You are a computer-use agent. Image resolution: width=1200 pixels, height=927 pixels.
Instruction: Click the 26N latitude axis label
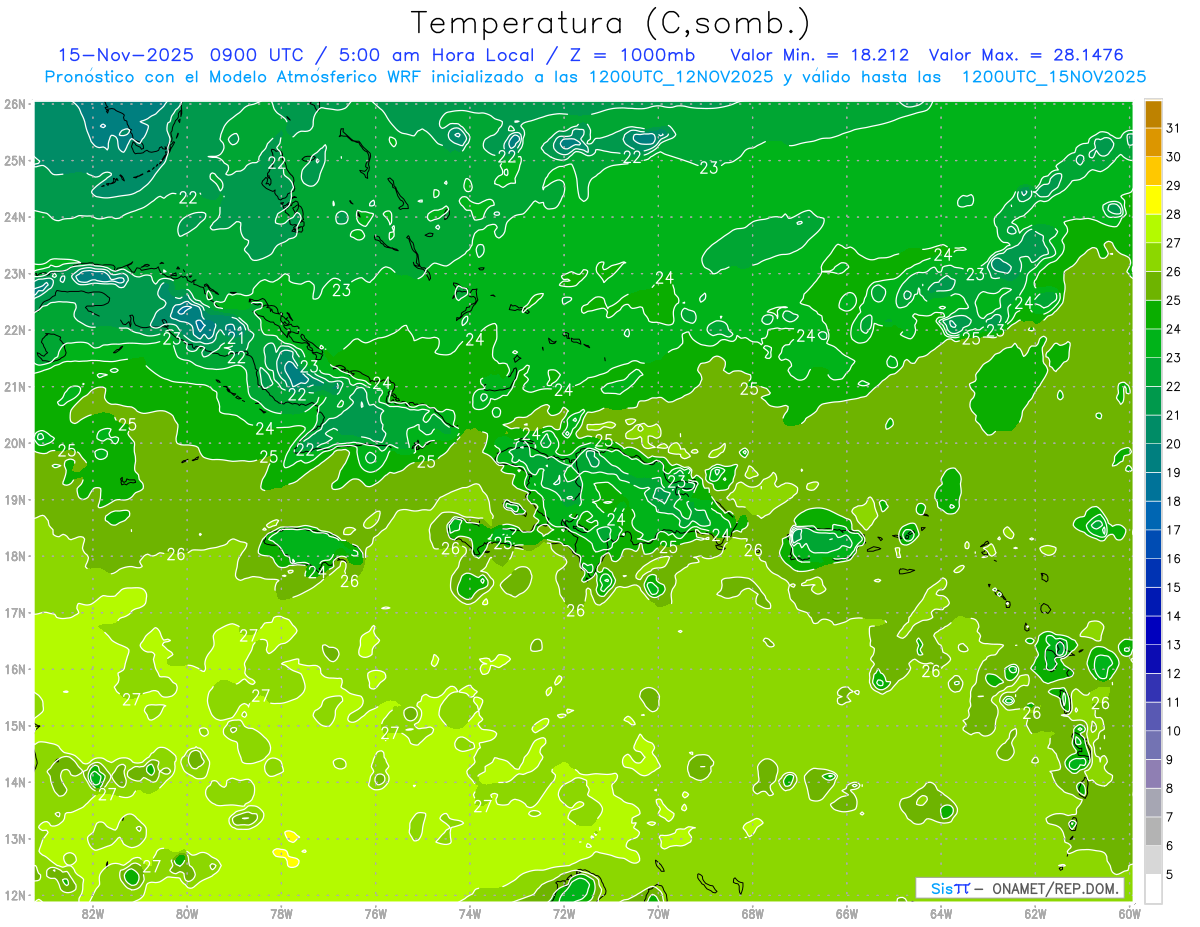[x=15, y=104]
